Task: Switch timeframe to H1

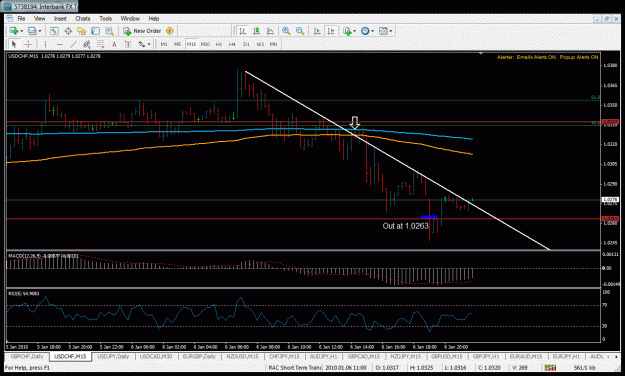Action: pyautogui.click(x=219, y=44)
